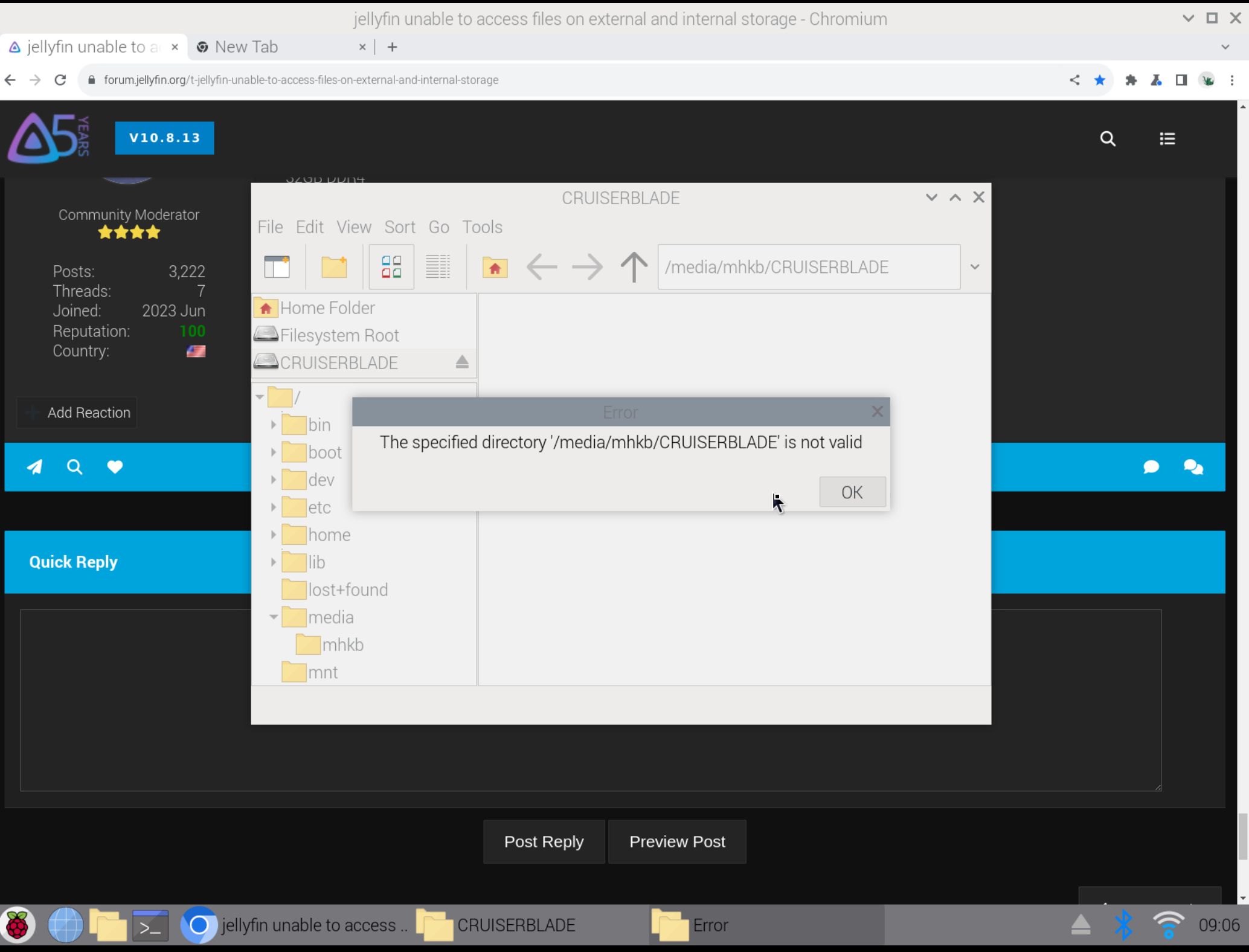This screenshot has height=952, width=1249.
Task: Click the Preview Post button
Action: [677, 841]
